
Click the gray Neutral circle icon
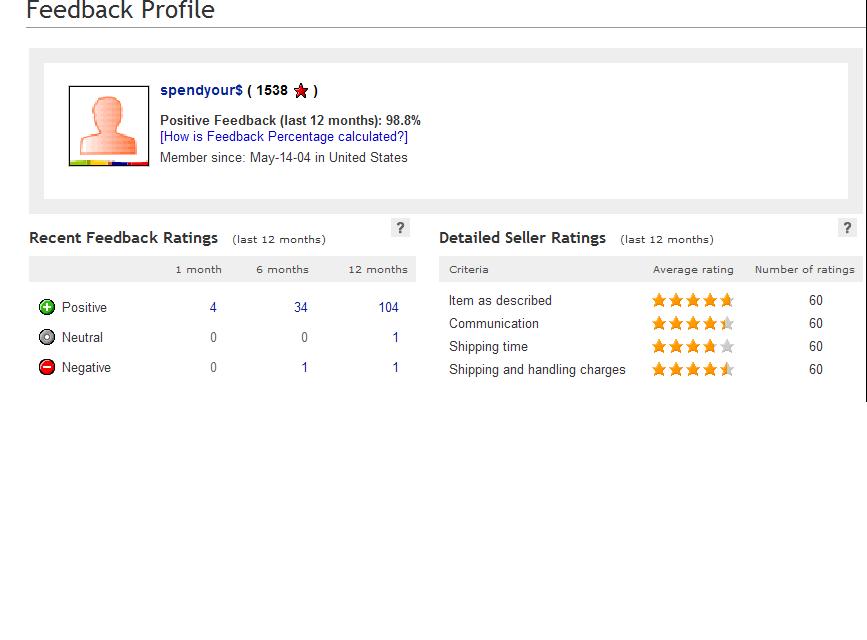coord(47,337)
